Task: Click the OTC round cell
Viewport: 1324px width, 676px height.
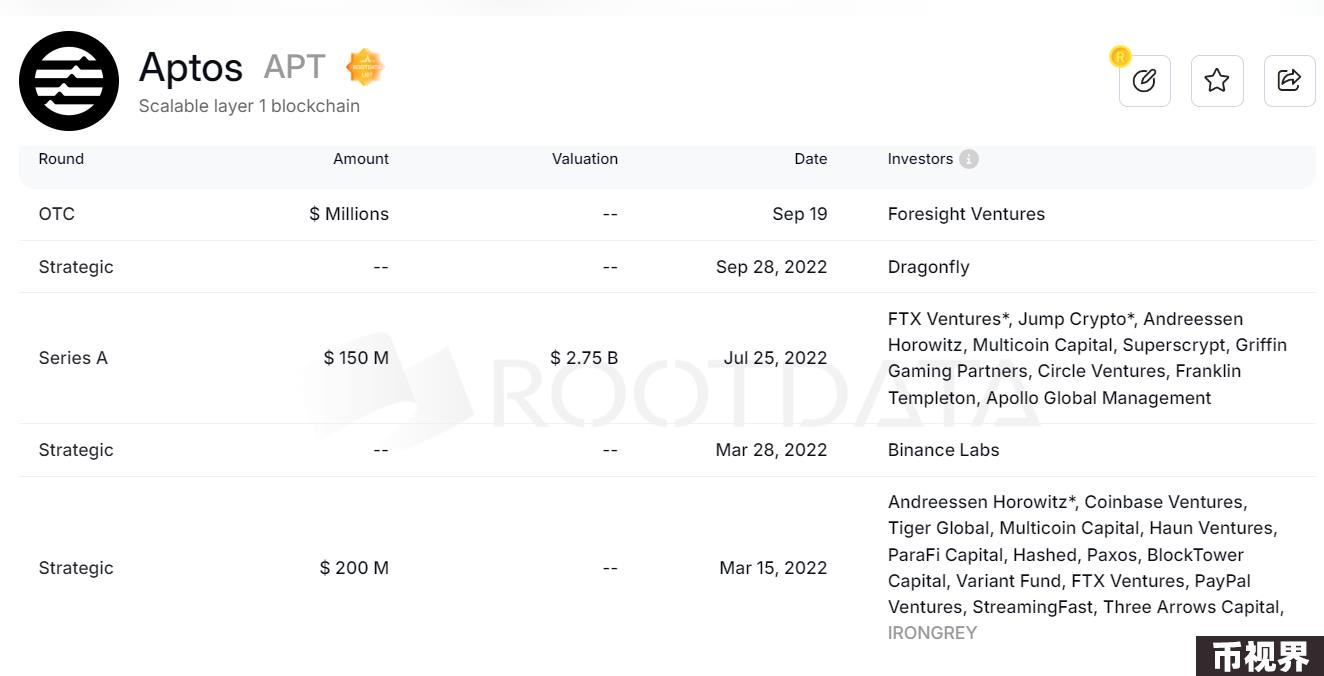Action: coord(57,214)
